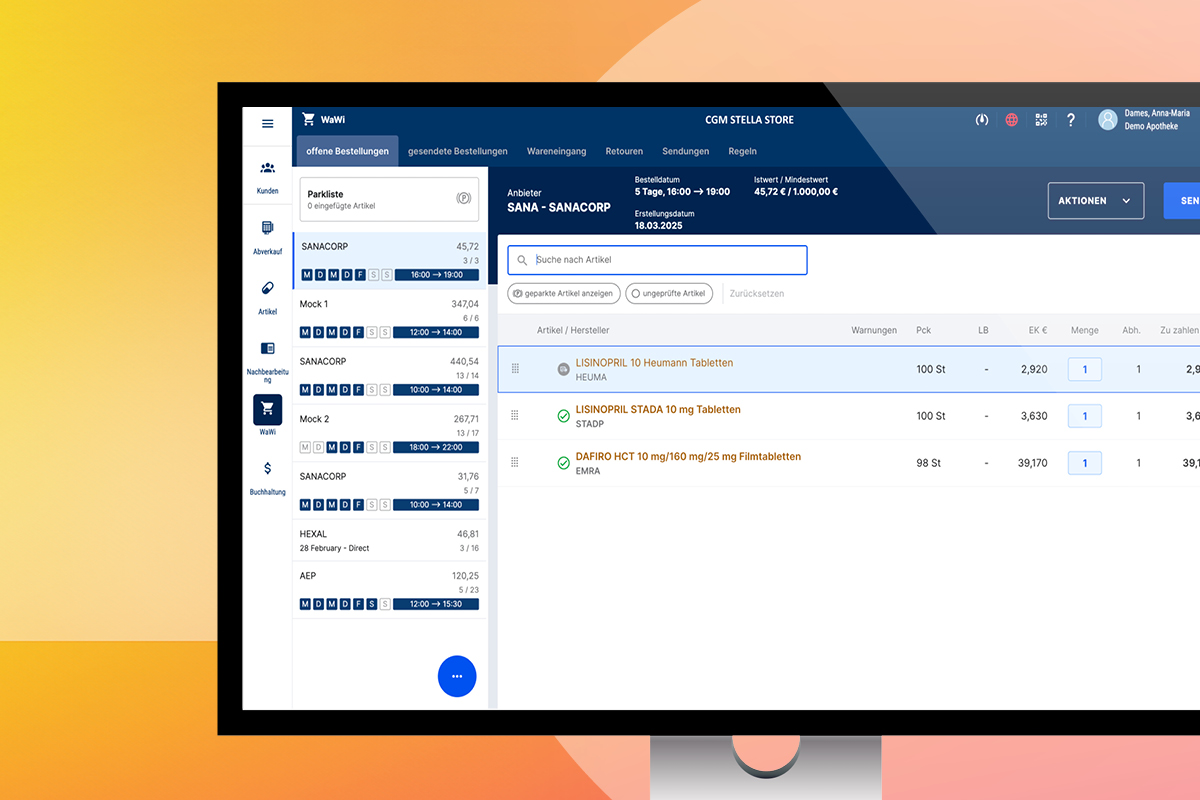Switch to Regeln tab
Viewport: 1200px width, 800px height.
pos(743,151)
